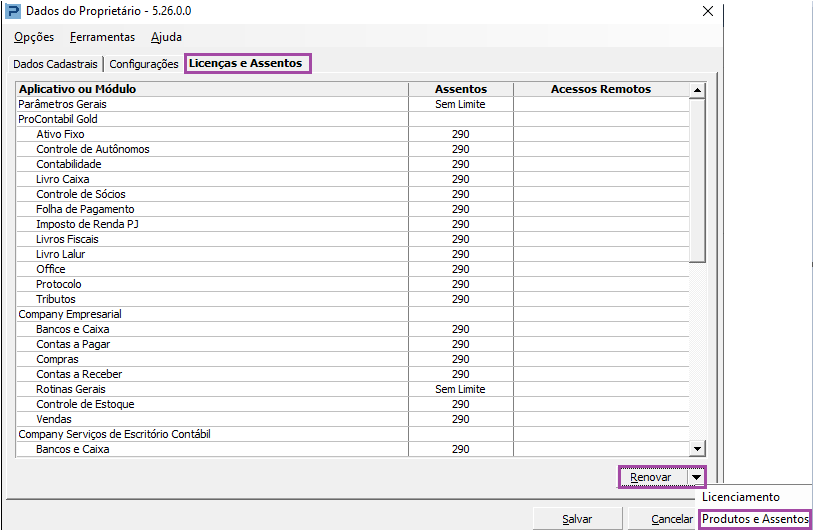The width and height of the screenshot is (814, 531).
Task: Click the Sem Limite value for Parâmetros Gerais
Action: click(460, 104)
